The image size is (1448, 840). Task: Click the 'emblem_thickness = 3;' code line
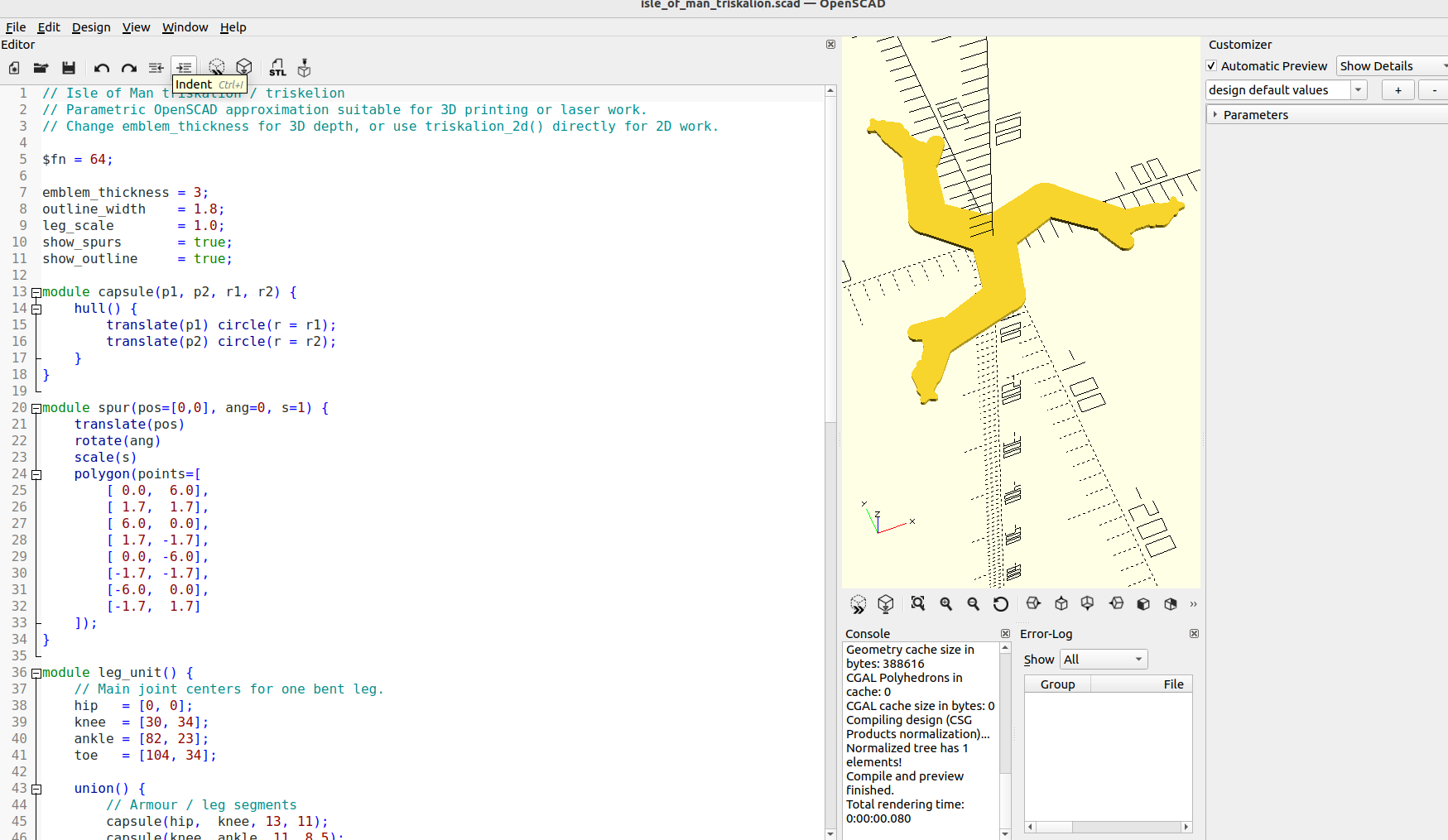(x=125, y=193)
